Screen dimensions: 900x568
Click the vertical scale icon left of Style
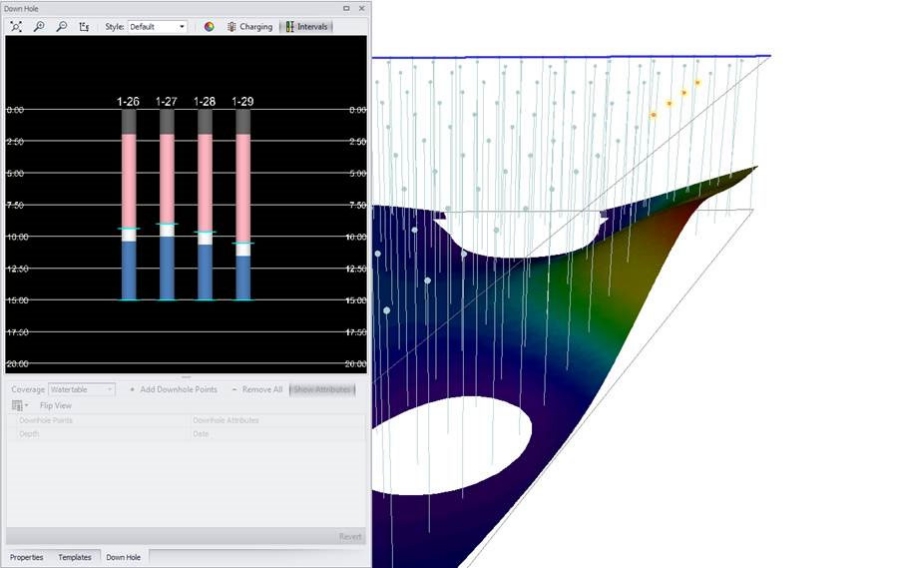point(84,27)
